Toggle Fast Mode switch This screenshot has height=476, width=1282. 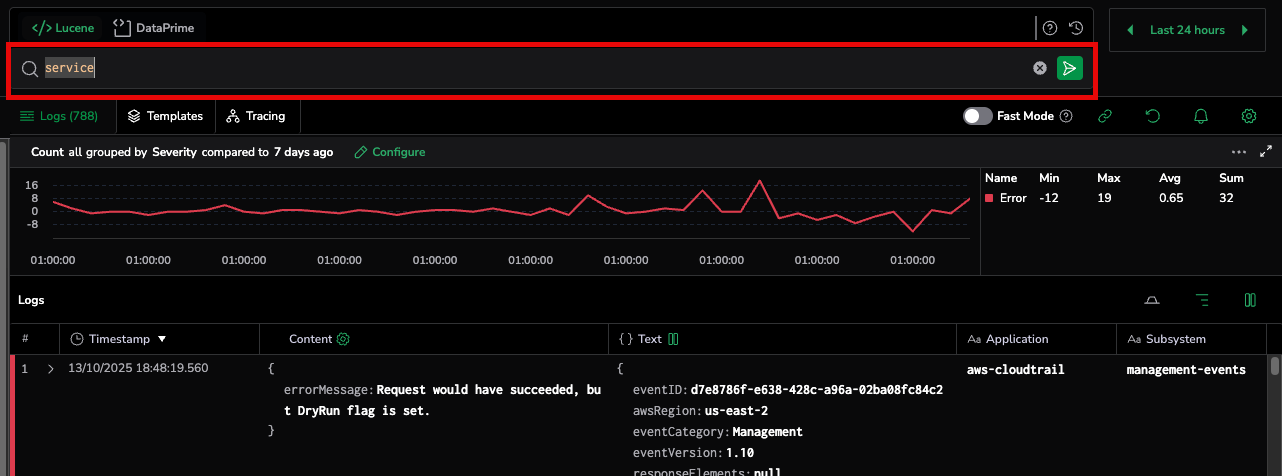pos(977,116)
